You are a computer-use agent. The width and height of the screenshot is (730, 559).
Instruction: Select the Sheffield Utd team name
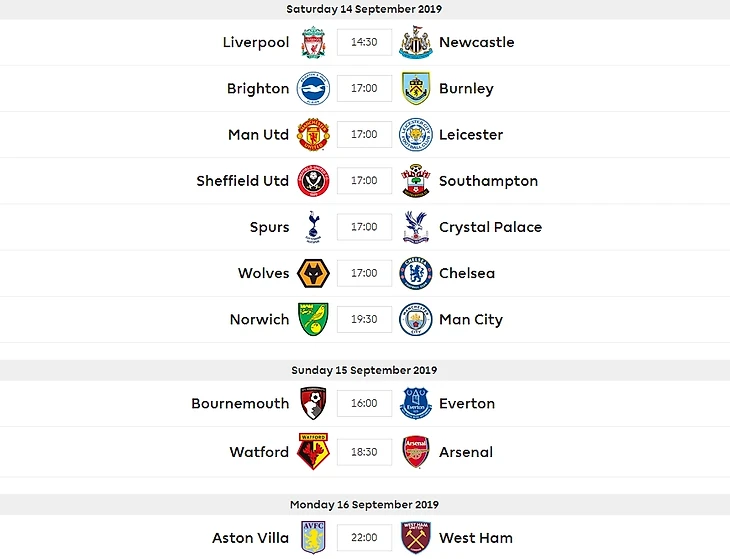[242, 181]
